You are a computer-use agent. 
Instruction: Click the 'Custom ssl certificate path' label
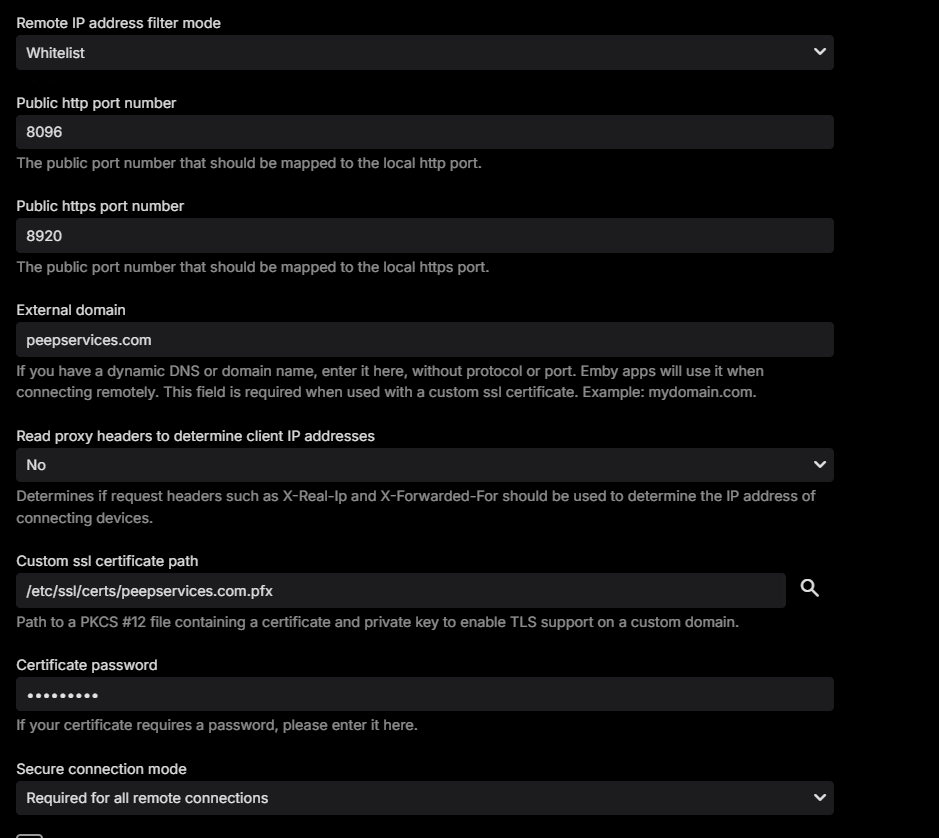(x=107, y=561)
